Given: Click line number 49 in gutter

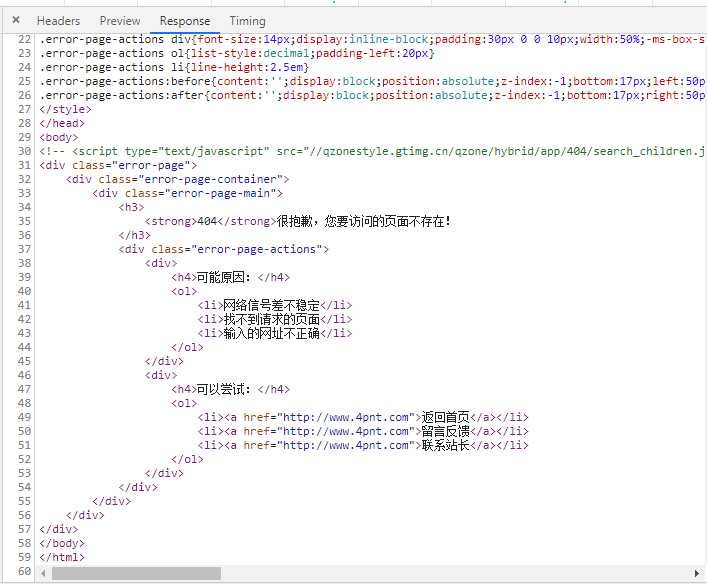Looking at the screenshot, I should coord(24,417).
